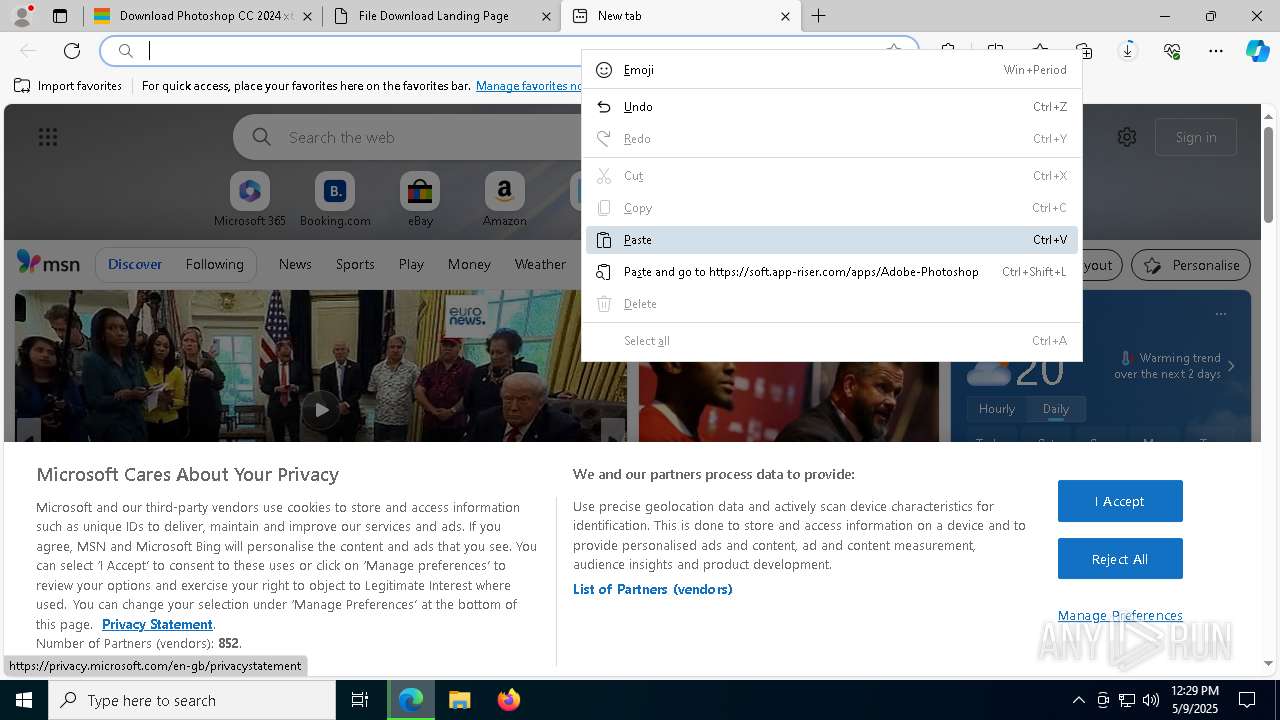Viewport: 1280px width, 720px height.
Task: Open the Copilot sidebar icon
Action: (1258, 51)
